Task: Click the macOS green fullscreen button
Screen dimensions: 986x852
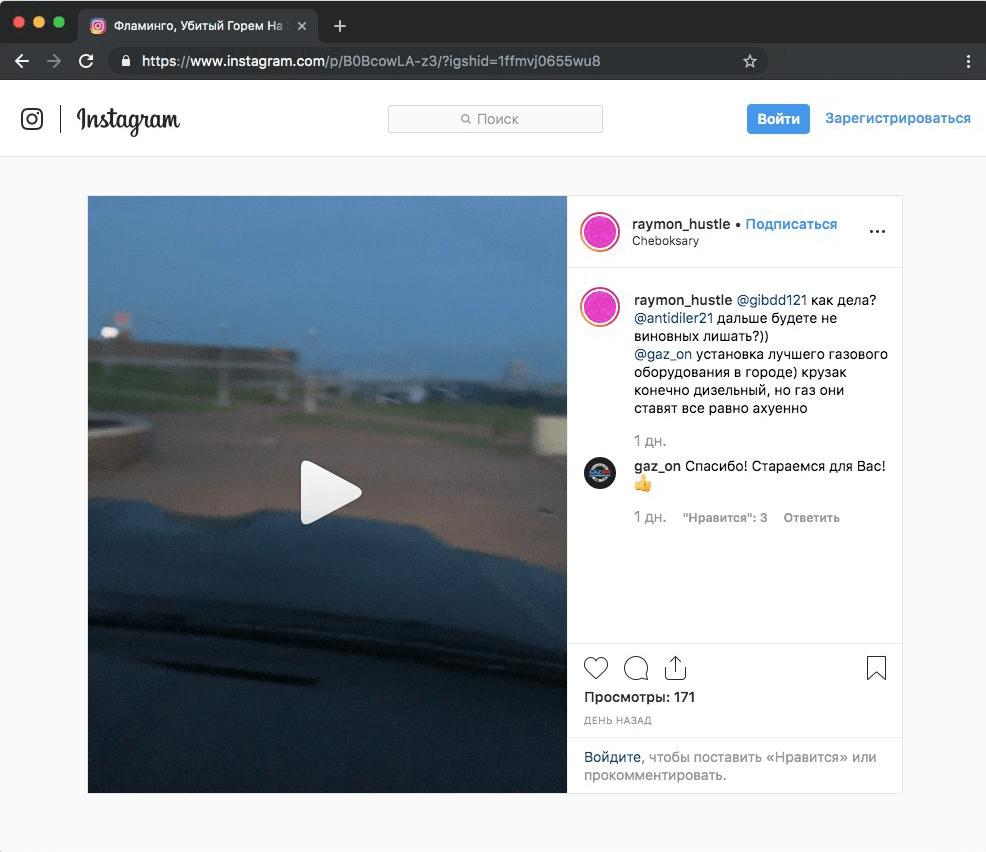Action: pos(59,23)
